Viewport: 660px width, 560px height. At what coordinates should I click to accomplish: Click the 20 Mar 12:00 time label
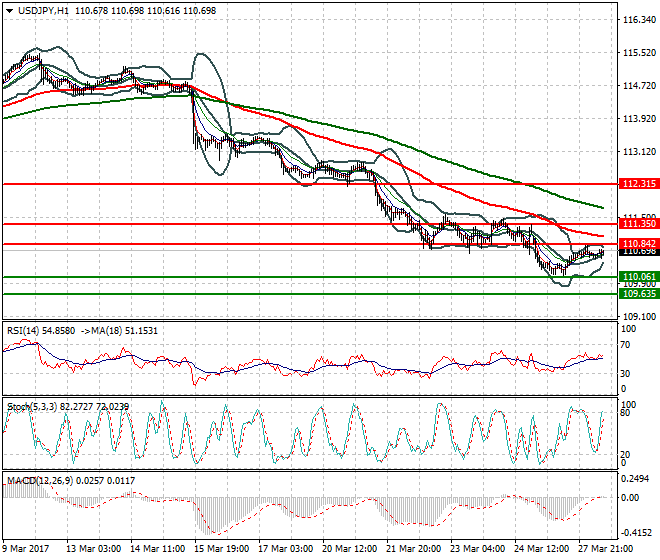pyautogui.click(x=349, y=549)
